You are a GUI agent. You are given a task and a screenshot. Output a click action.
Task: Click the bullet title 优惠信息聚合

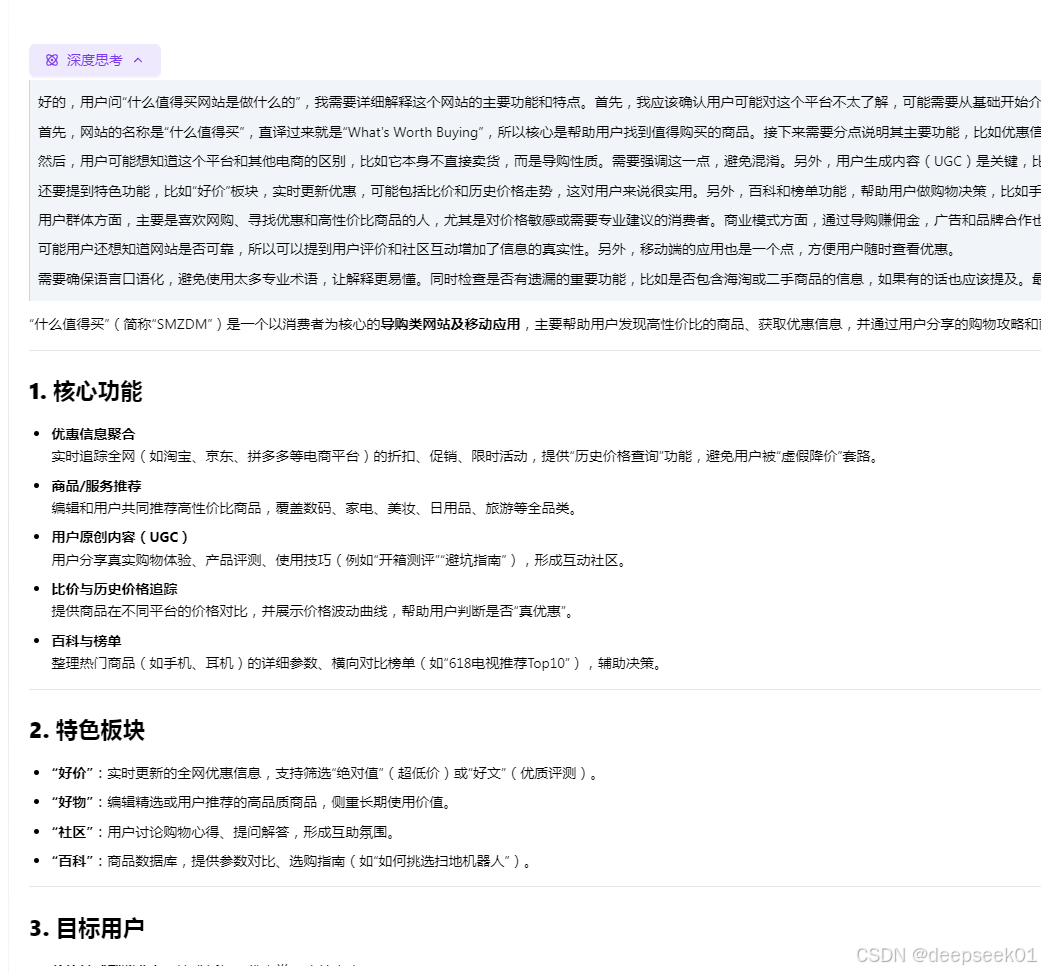[93, 434]
